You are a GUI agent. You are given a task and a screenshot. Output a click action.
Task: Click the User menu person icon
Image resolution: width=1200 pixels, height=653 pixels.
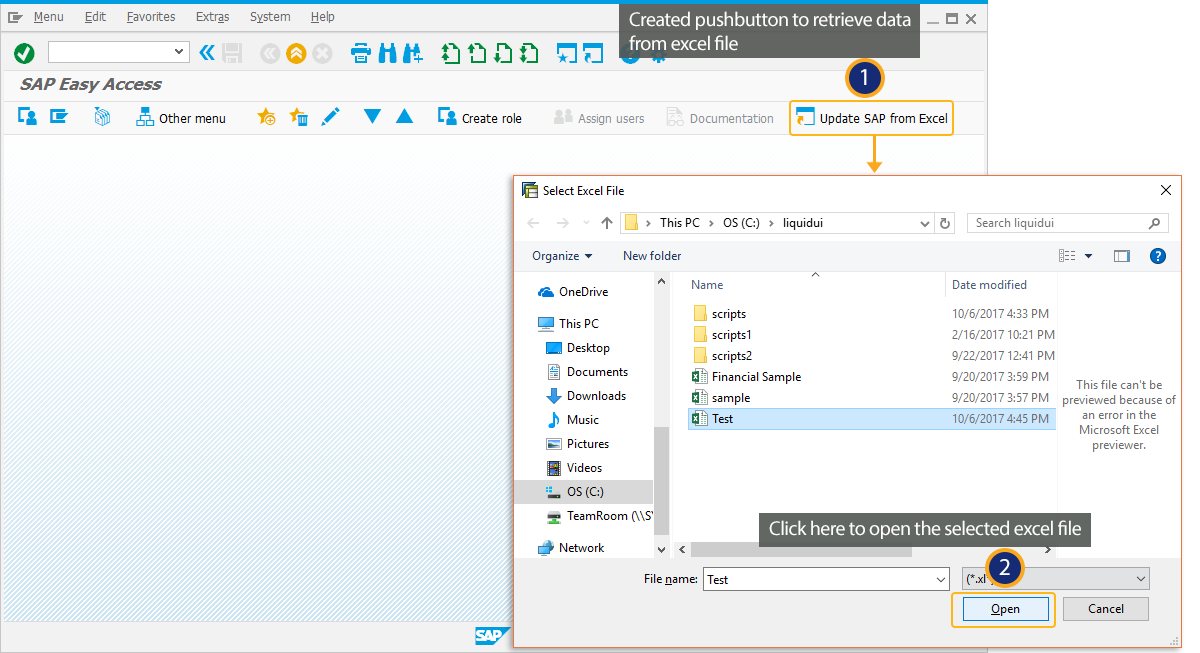(28, 117)
